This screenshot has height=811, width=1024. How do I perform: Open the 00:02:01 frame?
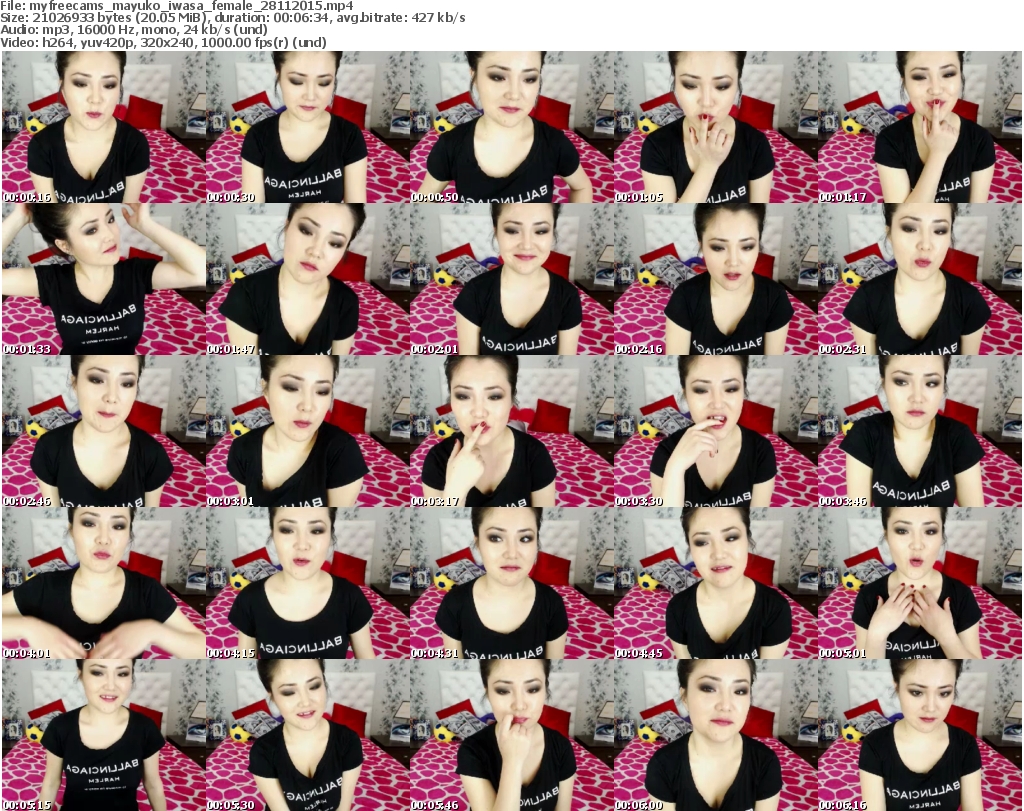(512, 279)
